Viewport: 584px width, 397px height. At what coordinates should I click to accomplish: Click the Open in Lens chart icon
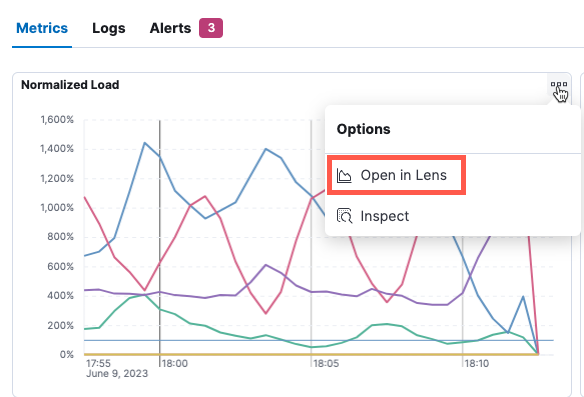click(x=344, y=175)
